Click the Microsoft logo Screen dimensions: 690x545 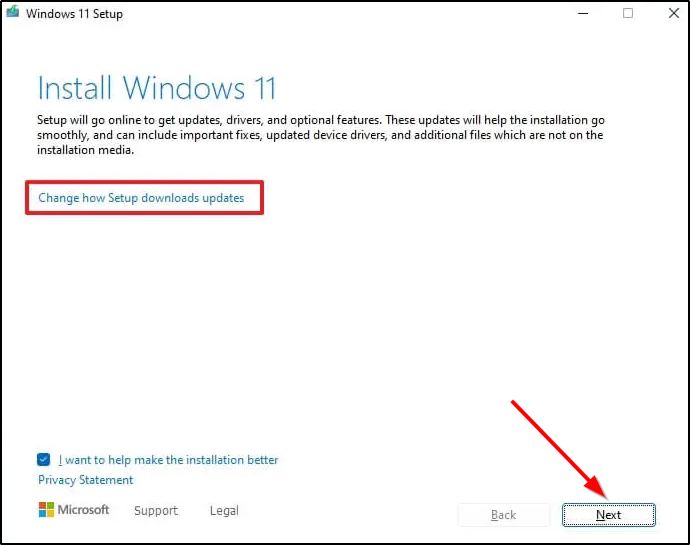(74, 510)
